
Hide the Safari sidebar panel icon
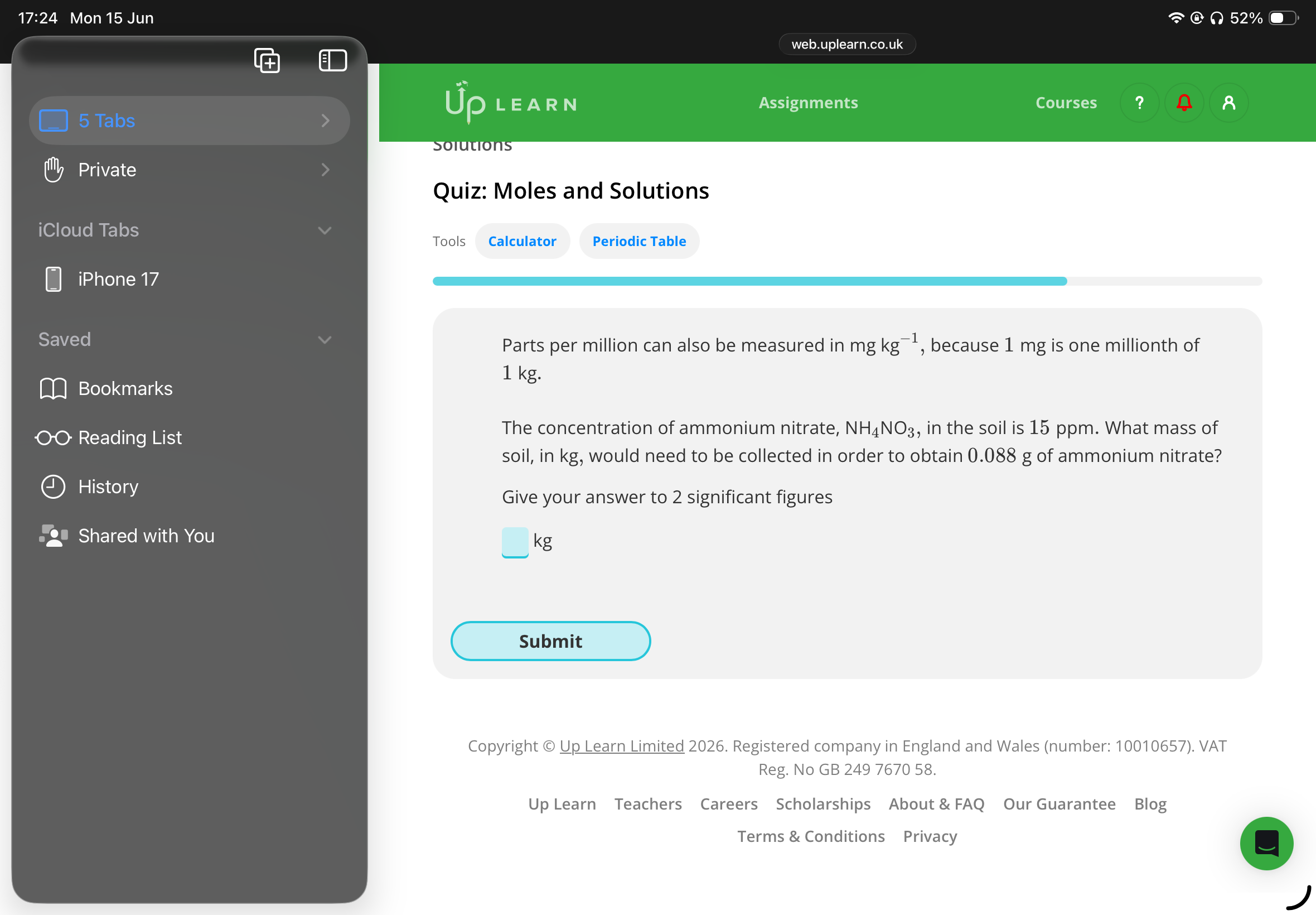pyautogui.click(x=333, y=60)
